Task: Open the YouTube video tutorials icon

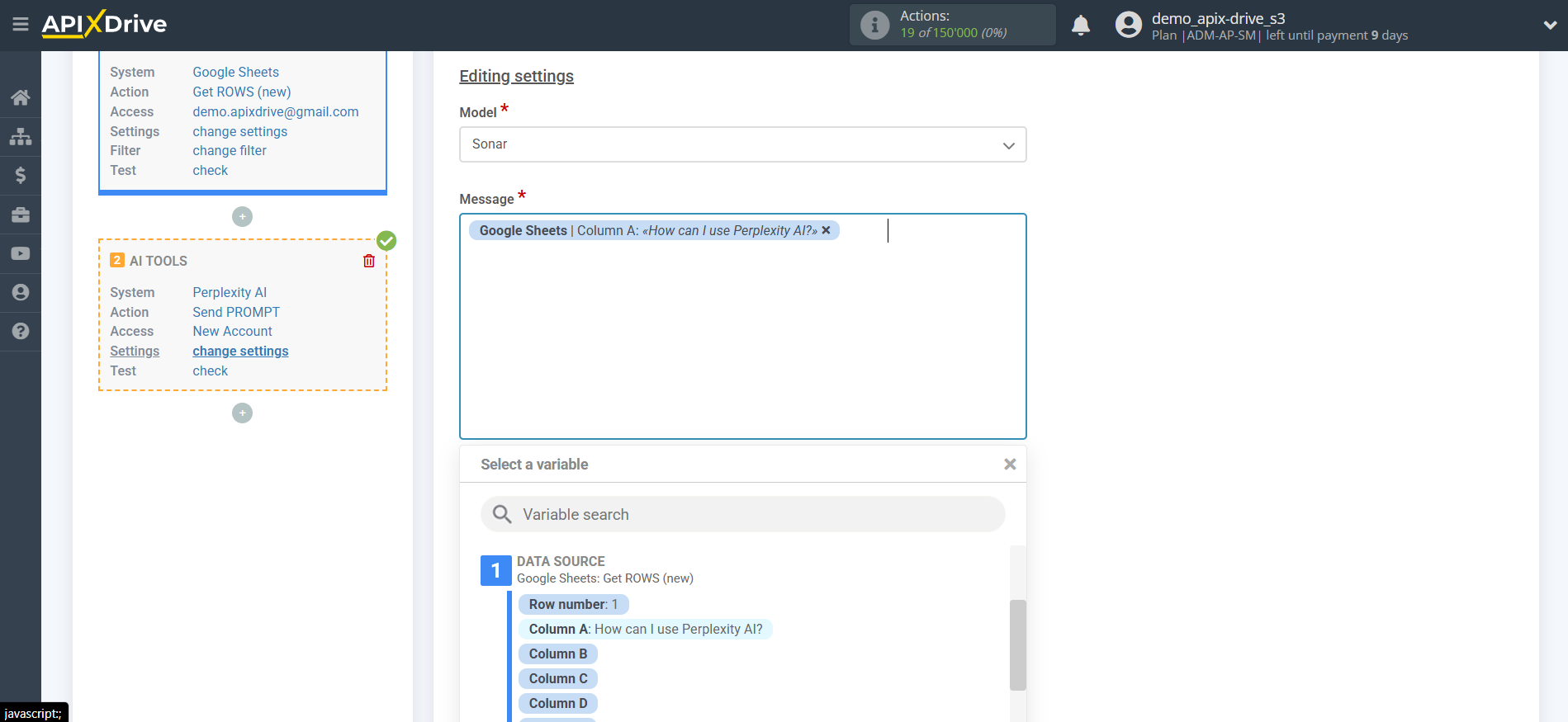Action: click(21, 253)
